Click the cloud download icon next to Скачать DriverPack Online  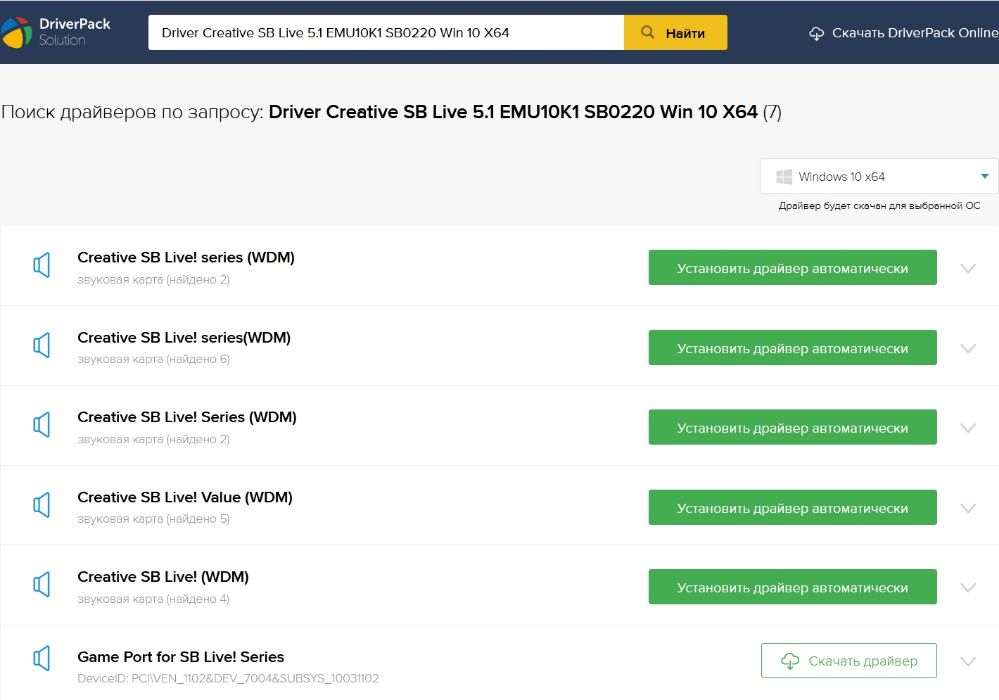(x=817, y=33)
